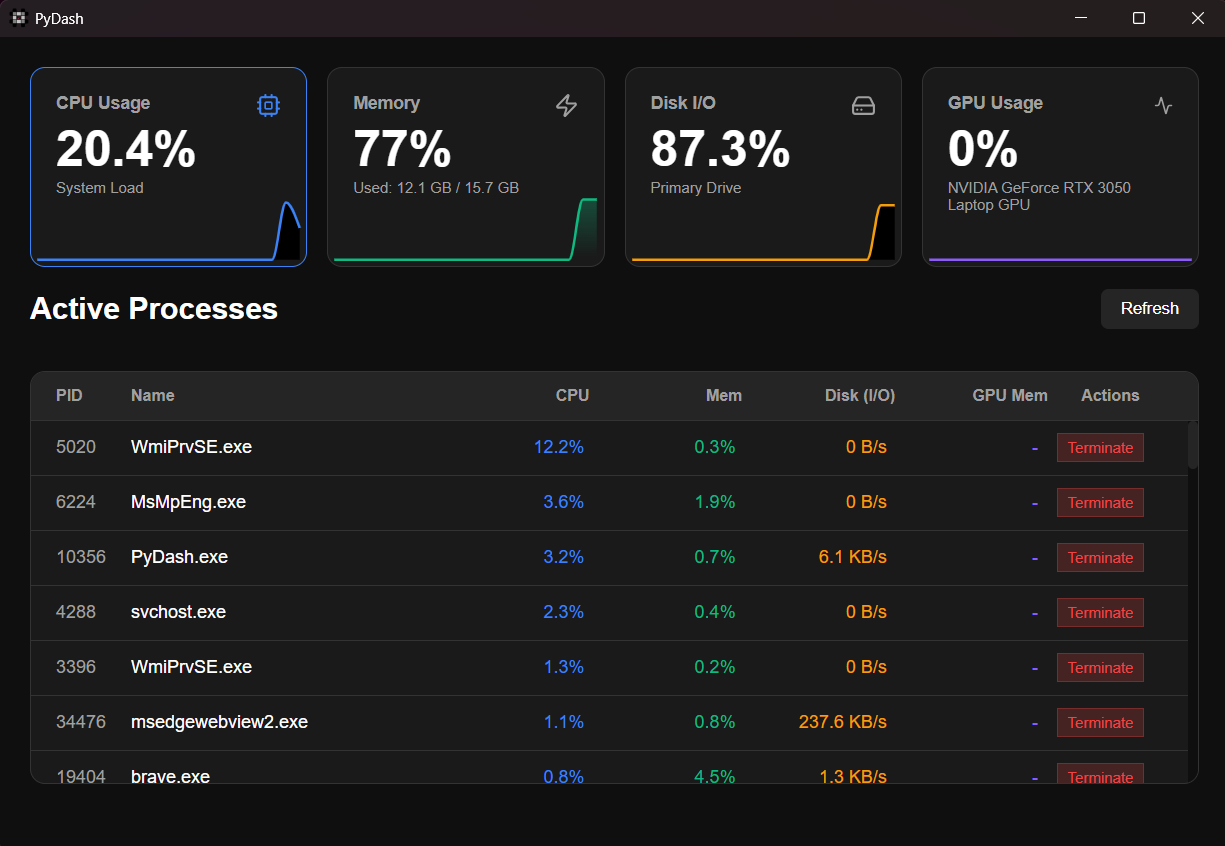
Task: Click the lightning bolt icon in Memory card
Action: 566,105
